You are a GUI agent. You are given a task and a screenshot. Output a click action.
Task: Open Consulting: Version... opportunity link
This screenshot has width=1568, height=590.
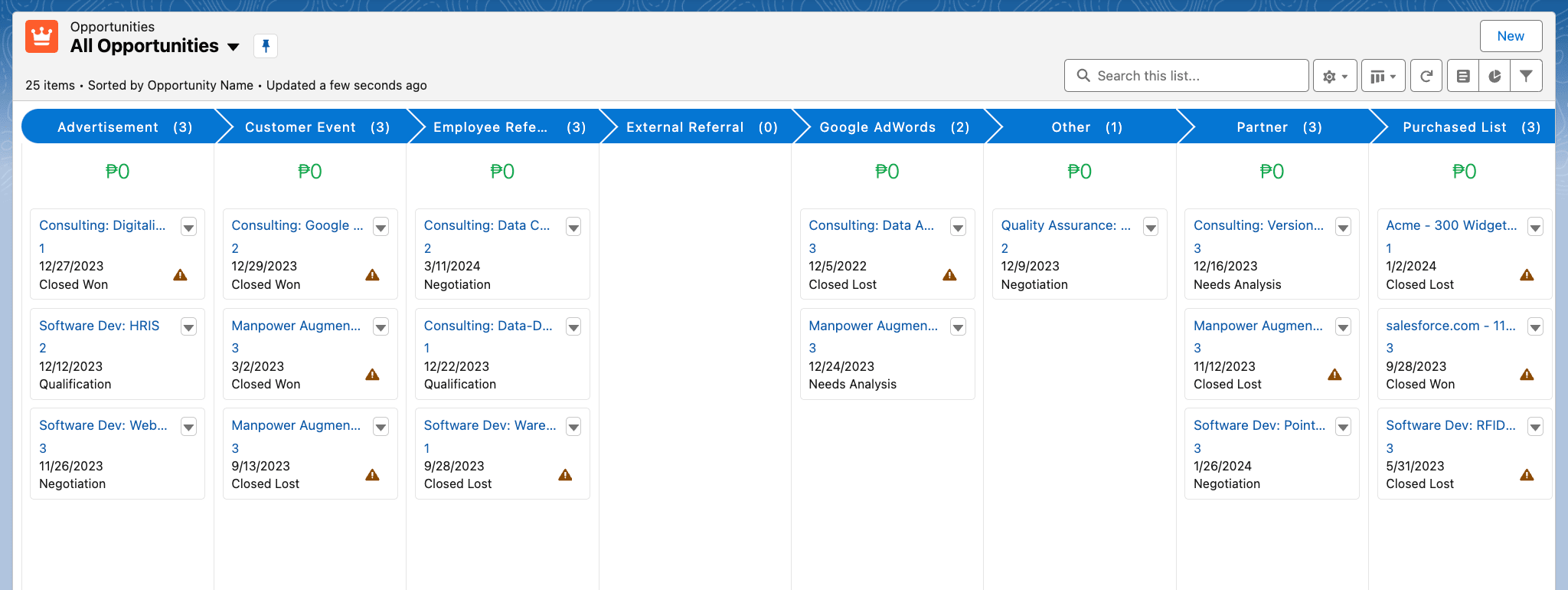1259,225
